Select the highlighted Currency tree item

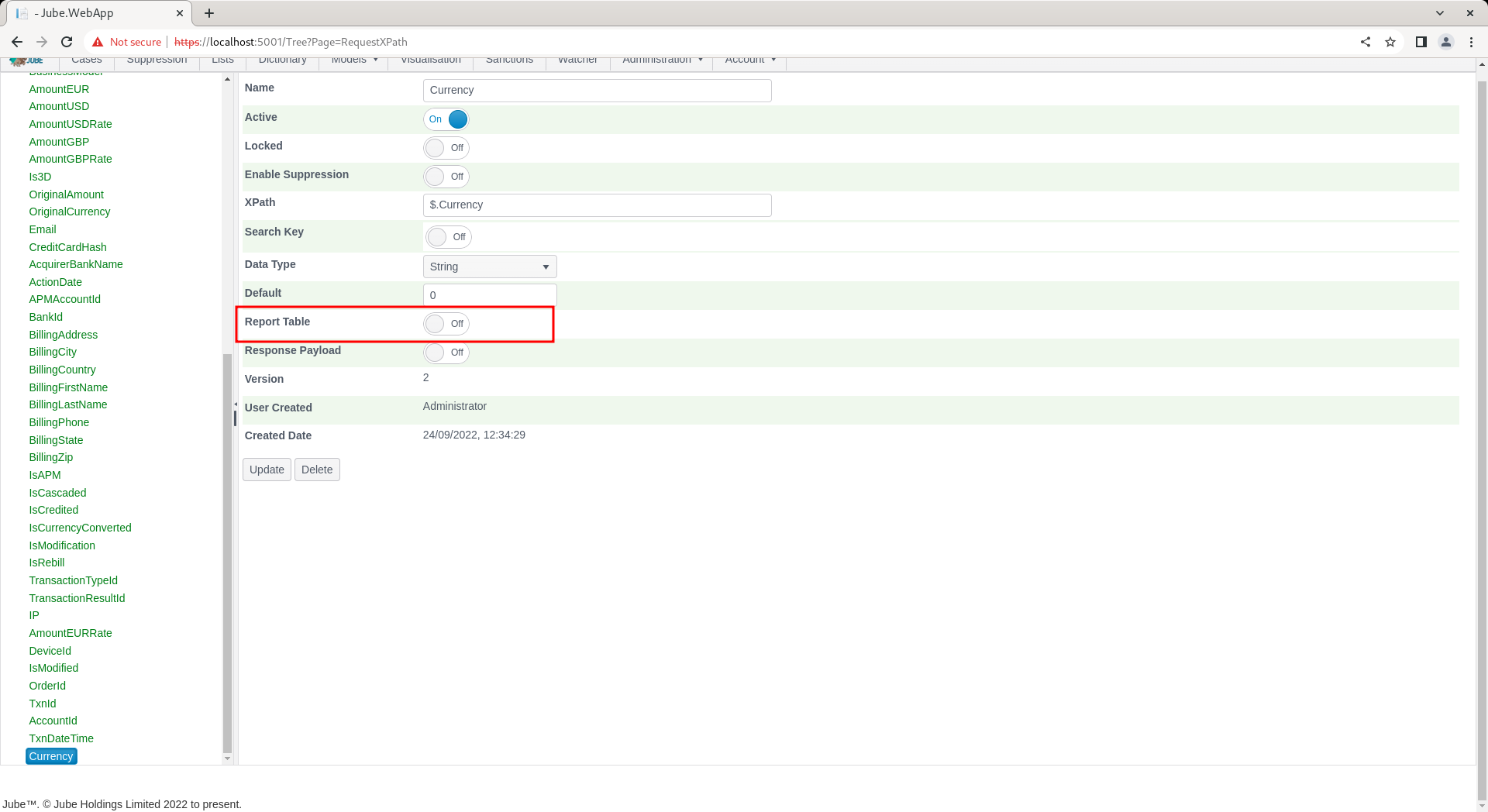tap(51, 756)
